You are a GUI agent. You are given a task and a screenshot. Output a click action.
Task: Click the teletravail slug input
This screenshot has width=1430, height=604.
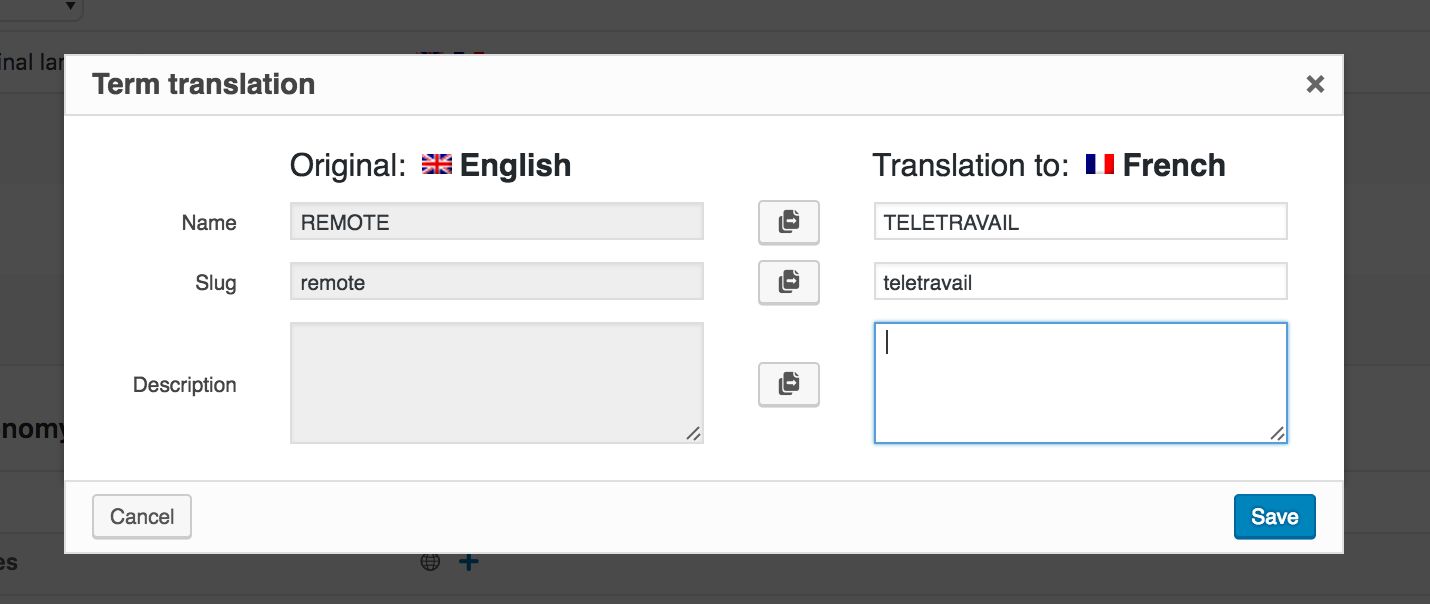[1080, 281]
